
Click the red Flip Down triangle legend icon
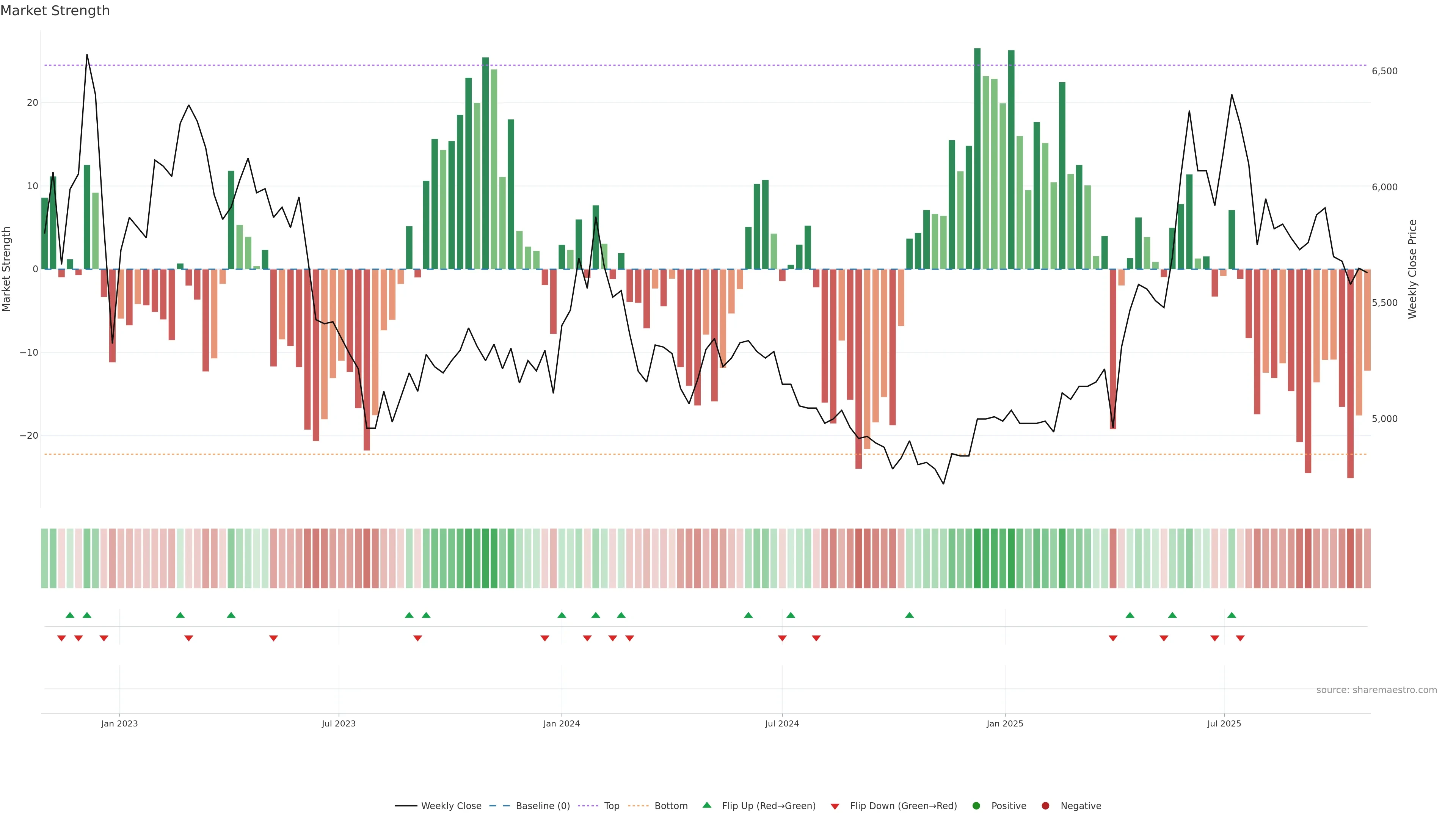pyautogui.click(x=834, y=806)
